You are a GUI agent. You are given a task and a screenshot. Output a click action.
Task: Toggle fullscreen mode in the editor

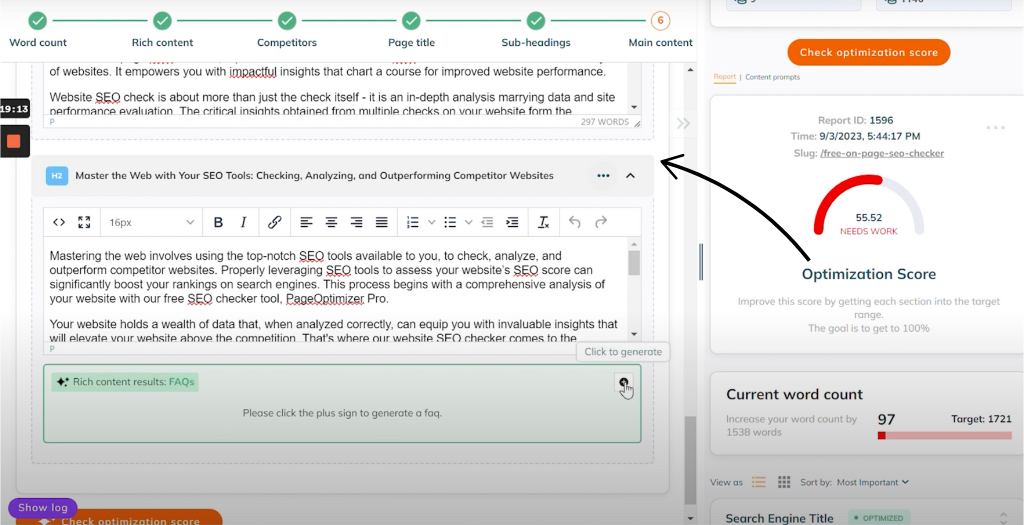click(84, 222)
